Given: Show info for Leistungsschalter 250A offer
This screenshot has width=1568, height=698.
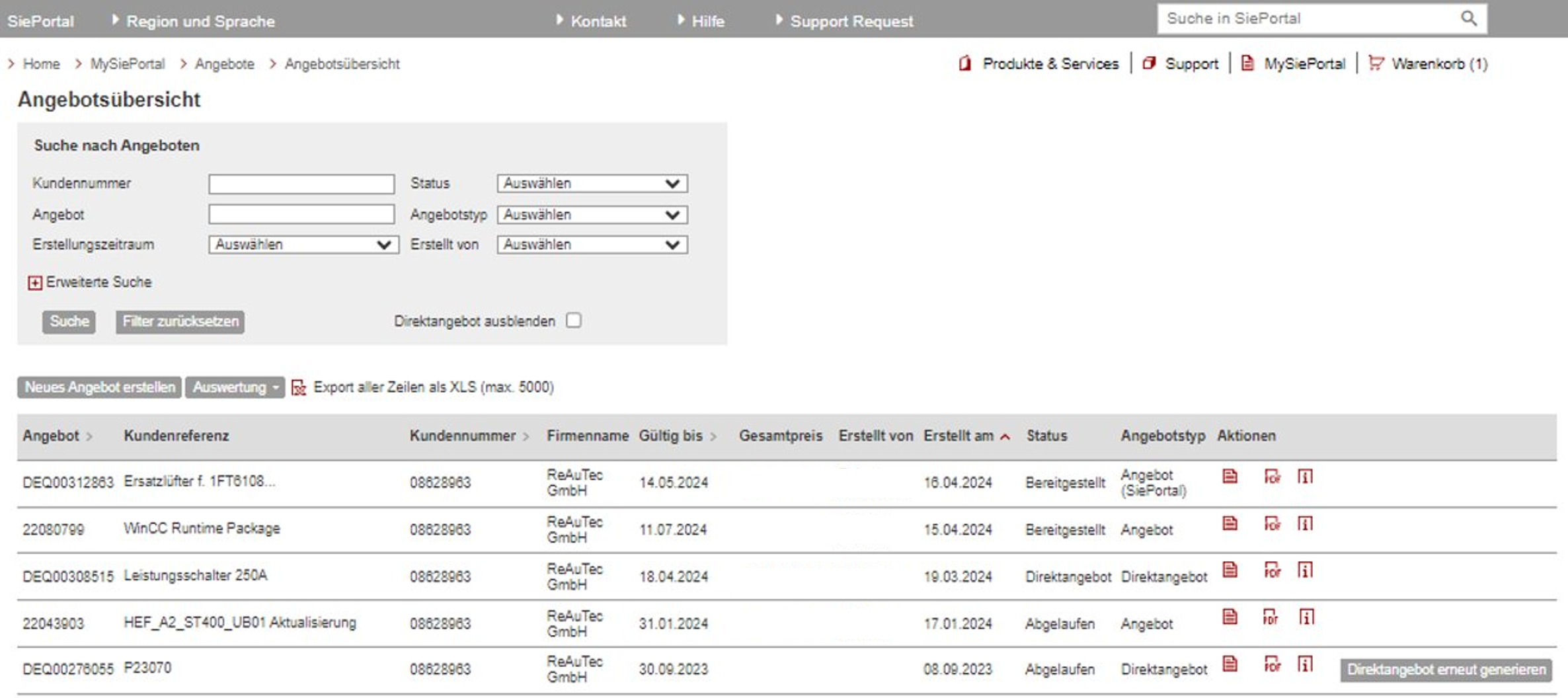Looking at the screenshot, I should coord(1305,570).
